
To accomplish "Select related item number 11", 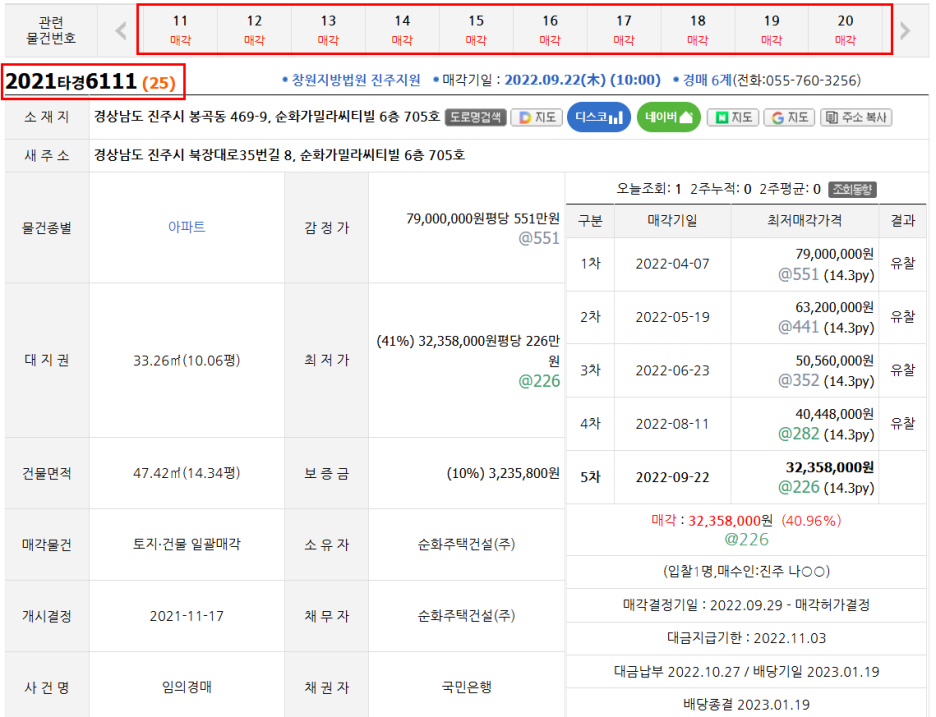I will pyautogui.click(x=180, y=30).
